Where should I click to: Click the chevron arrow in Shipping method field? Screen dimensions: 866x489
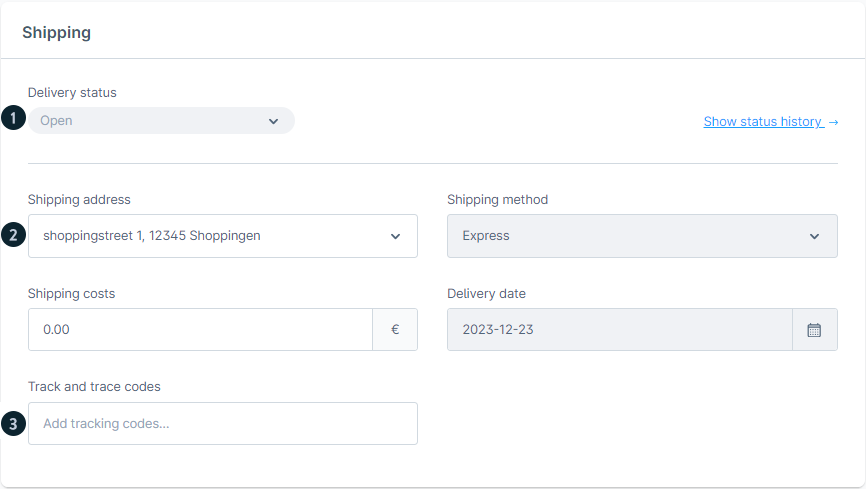[x=814, y=237]
